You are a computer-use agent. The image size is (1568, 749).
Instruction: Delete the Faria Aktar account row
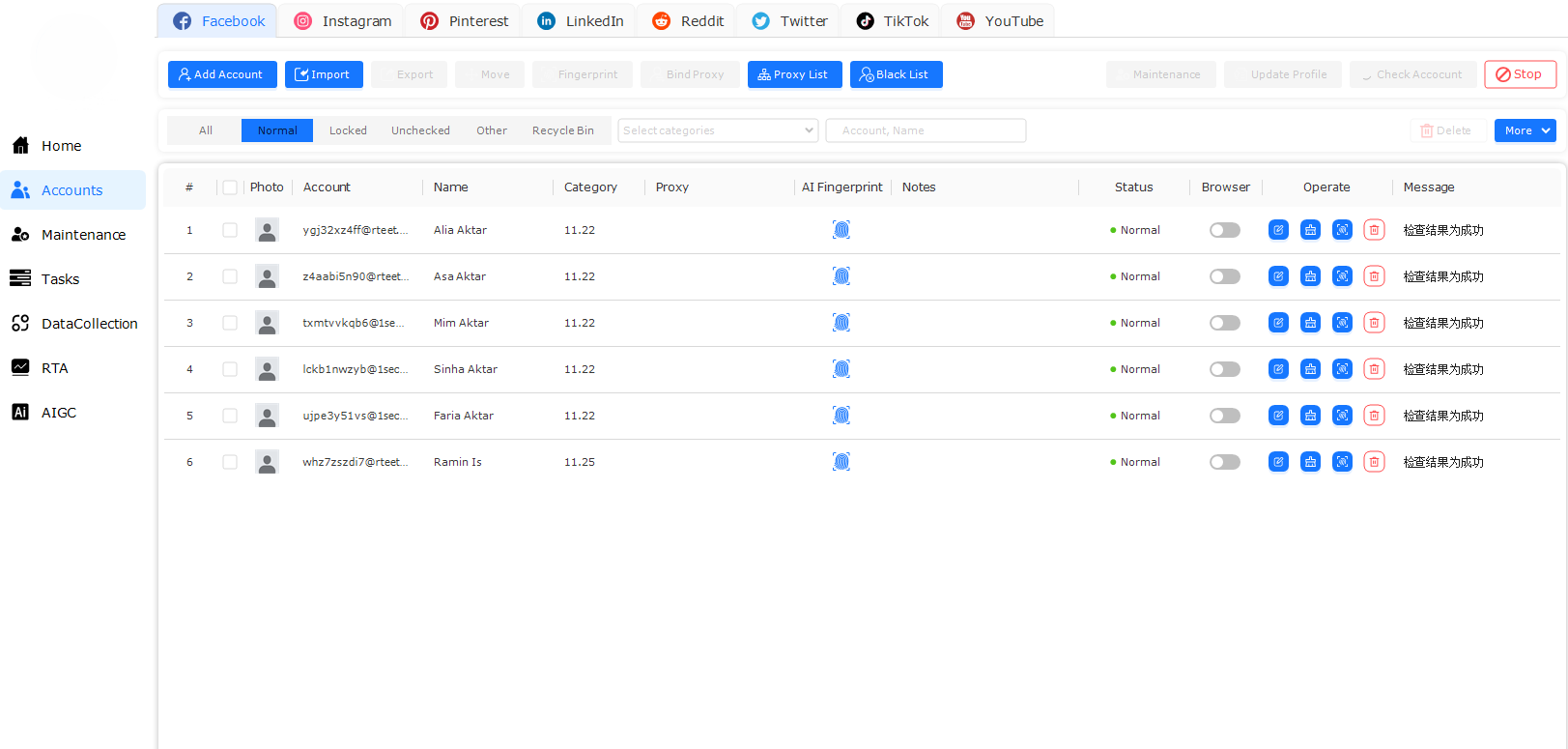pos(1374,416)
